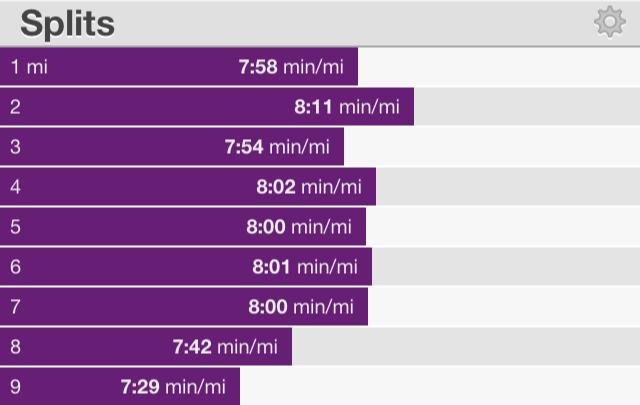Viewport: 640px width, 405px height.
Task: Open the splits settings gear icon
Action: [610, 21]
